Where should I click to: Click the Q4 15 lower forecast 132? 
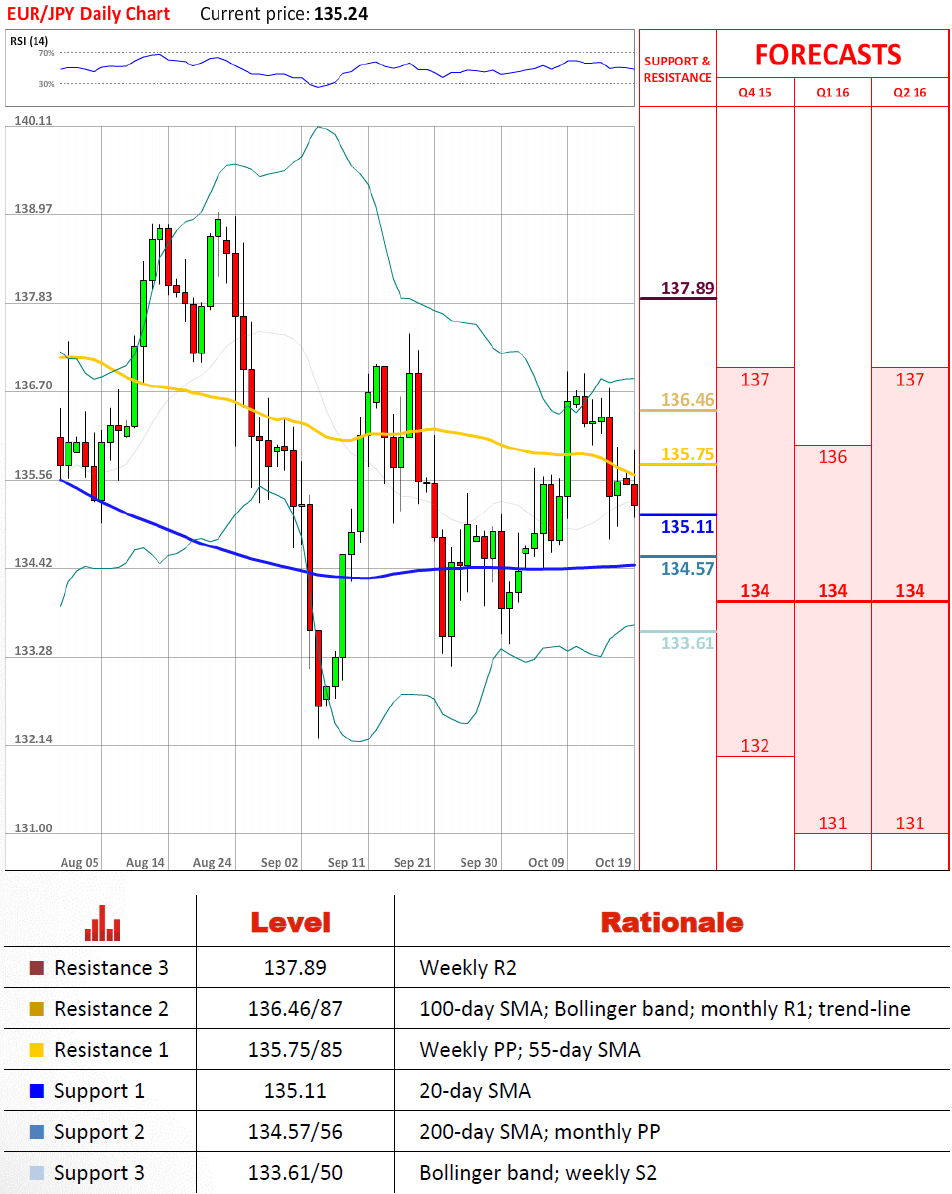[755, 746]
